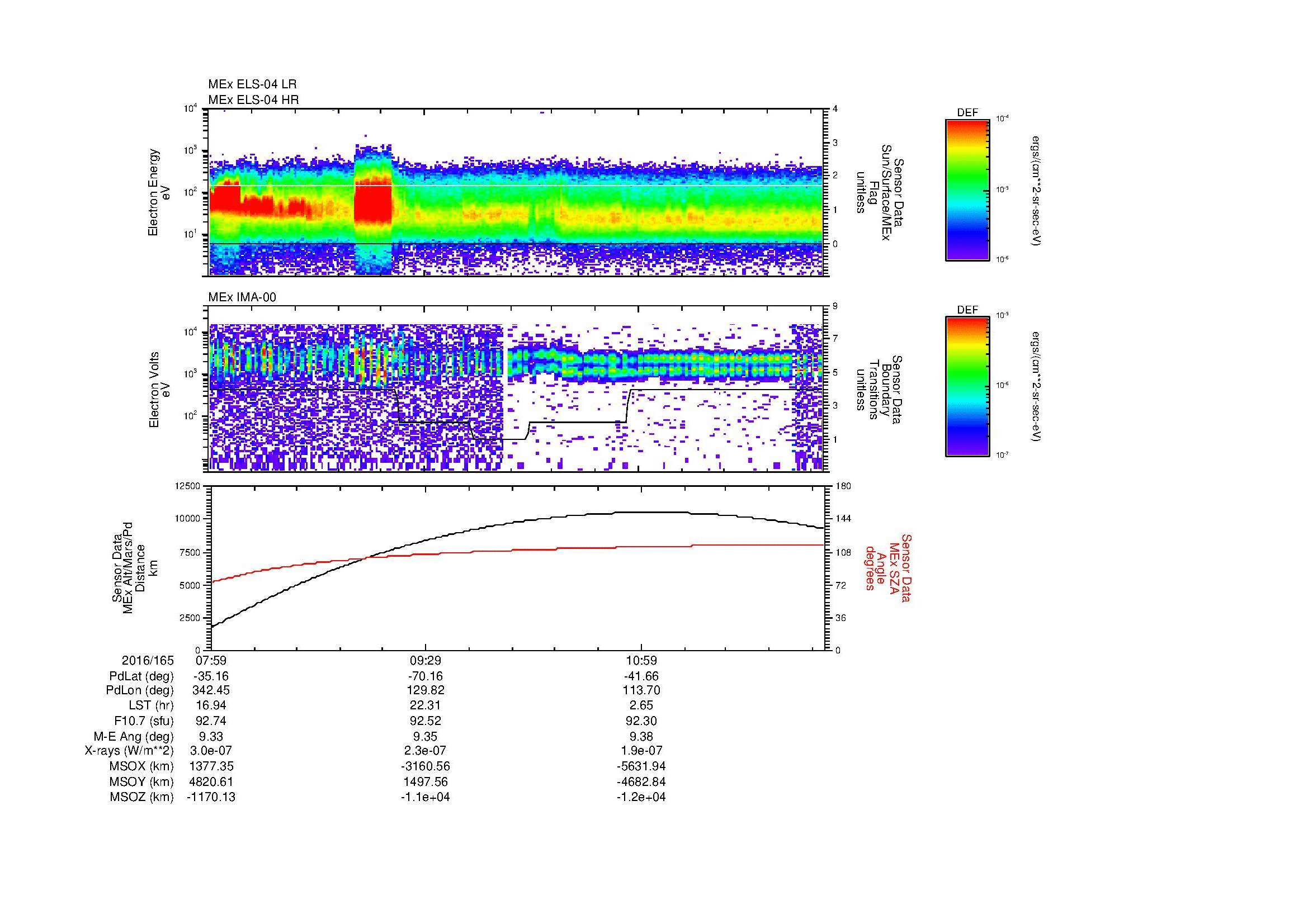Click the PdLon value 113.70
Viewport: 1308px width, 924px height.
pos(641,690)
